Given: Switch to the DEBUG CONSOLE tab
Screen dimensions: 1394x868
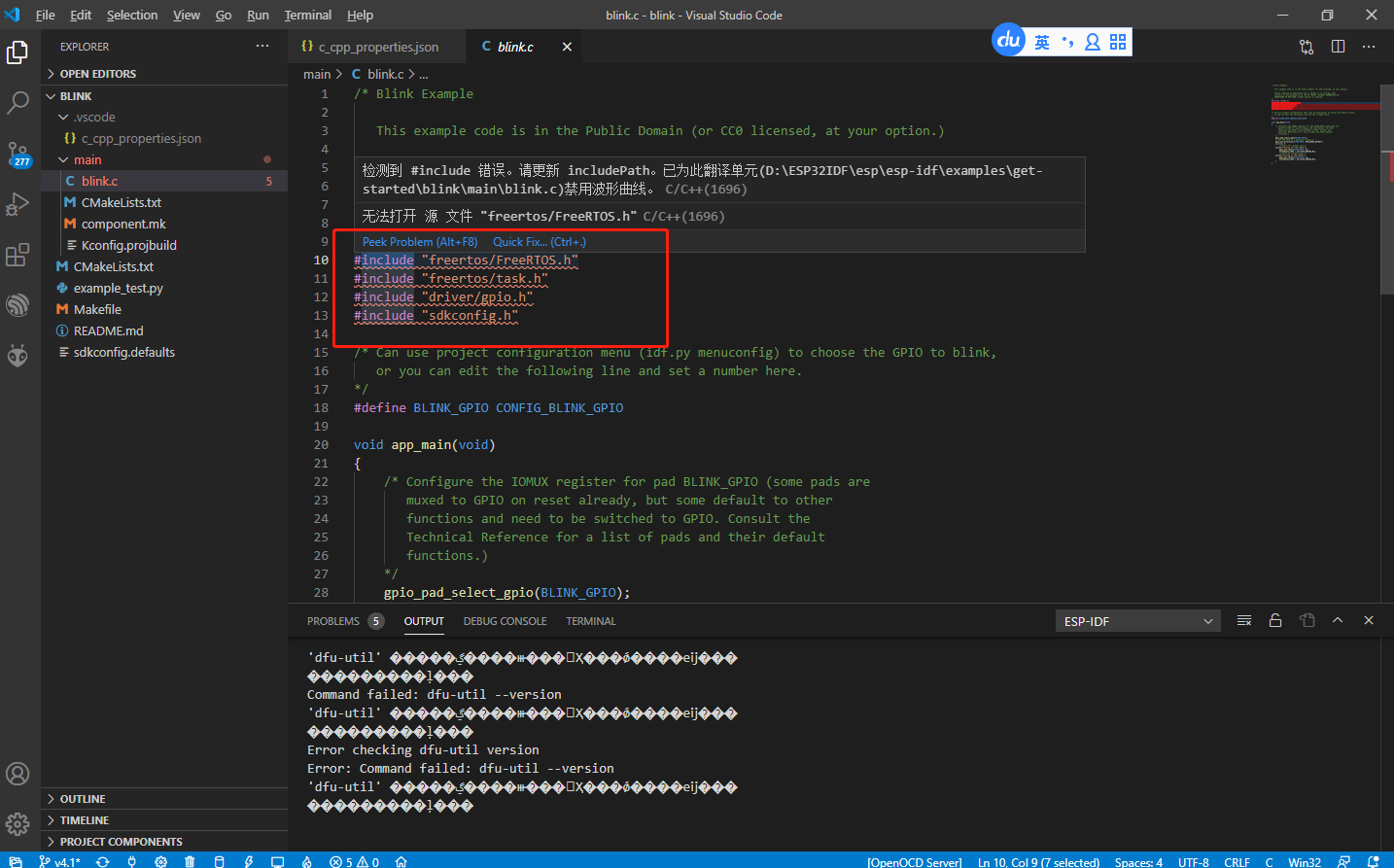Looking at the screenshot, I should coord(505,621).
